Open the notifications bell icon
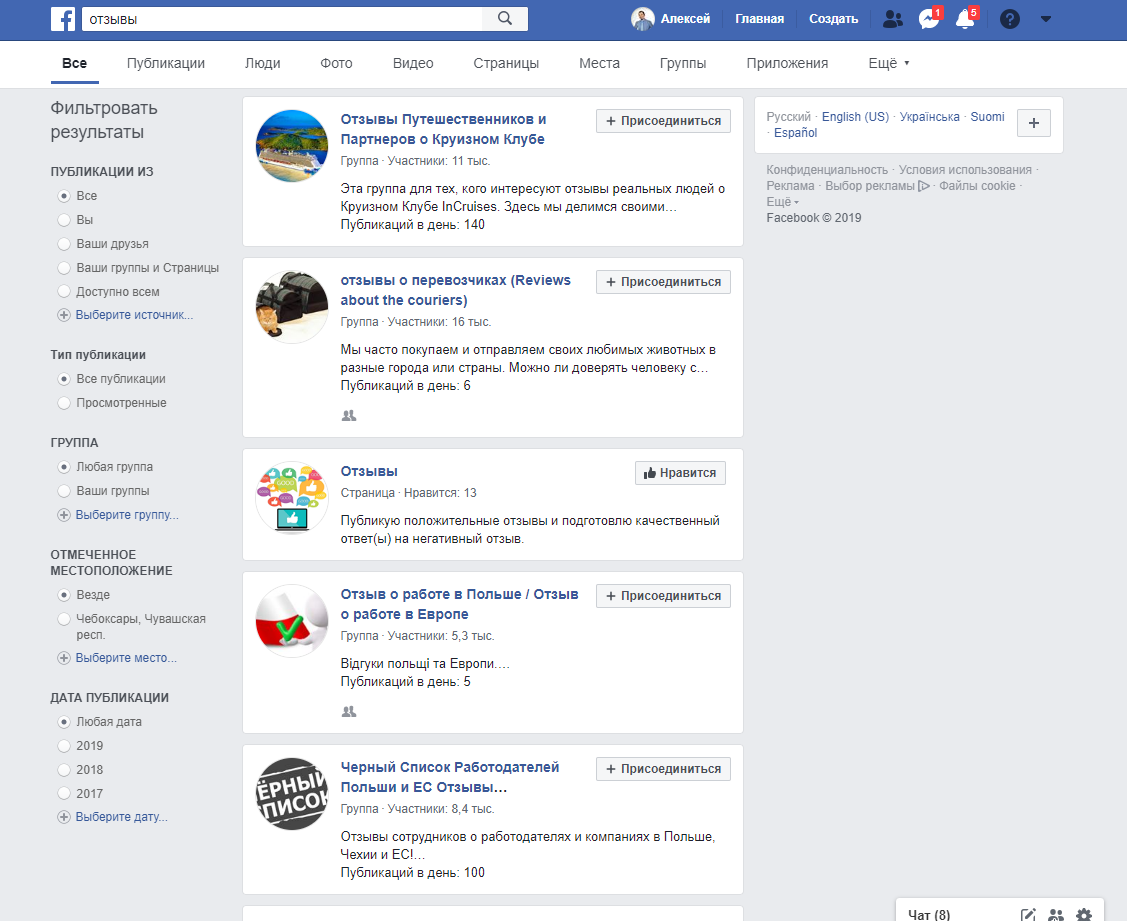Viewport: 1127px width, 921px height. tap(963, 18)
